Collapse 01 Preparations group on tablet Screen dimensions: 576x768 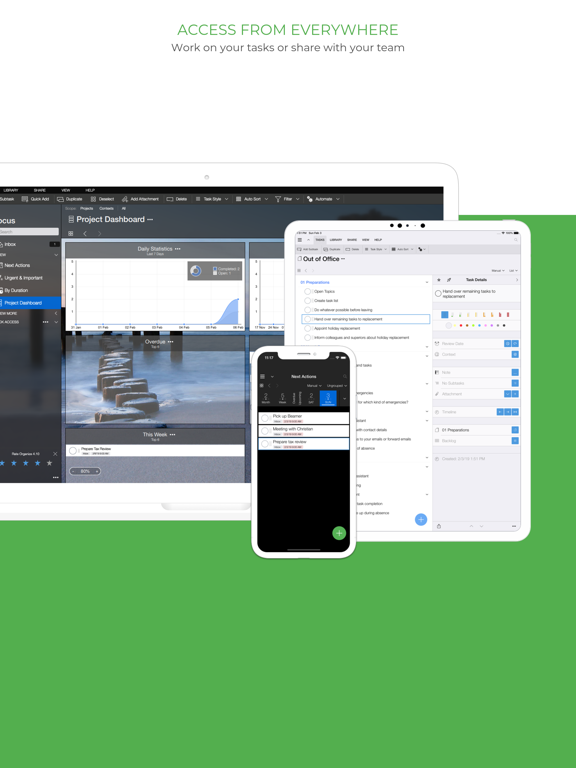pyautogui.click(x=427, y=283)
